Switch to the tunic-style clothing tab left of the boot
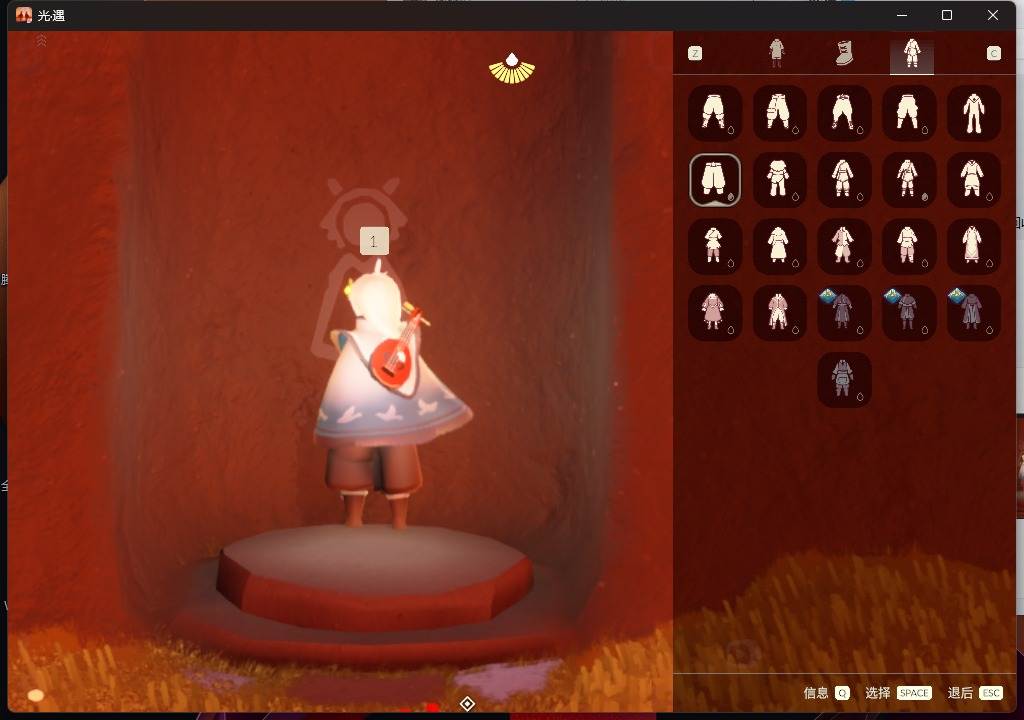1024x720 pixels. click(x=776, y=53)
